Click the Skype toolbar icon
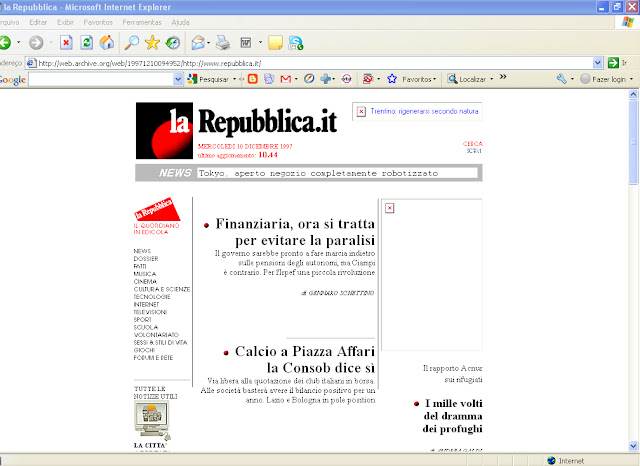This screenshot has height=466, width=640. [x=296, y=42]
